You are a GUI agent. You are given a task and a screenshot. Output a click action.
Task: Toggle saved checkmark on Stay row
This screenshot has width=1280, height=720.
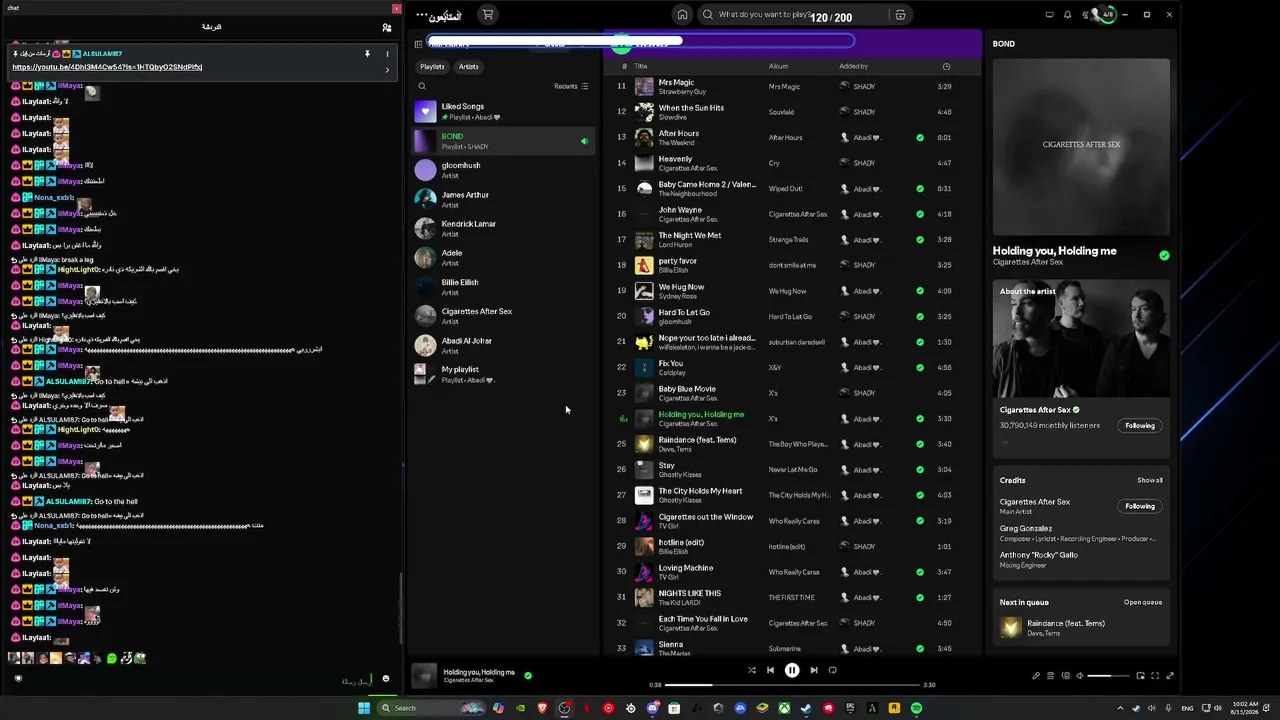[x=920, y=469]
